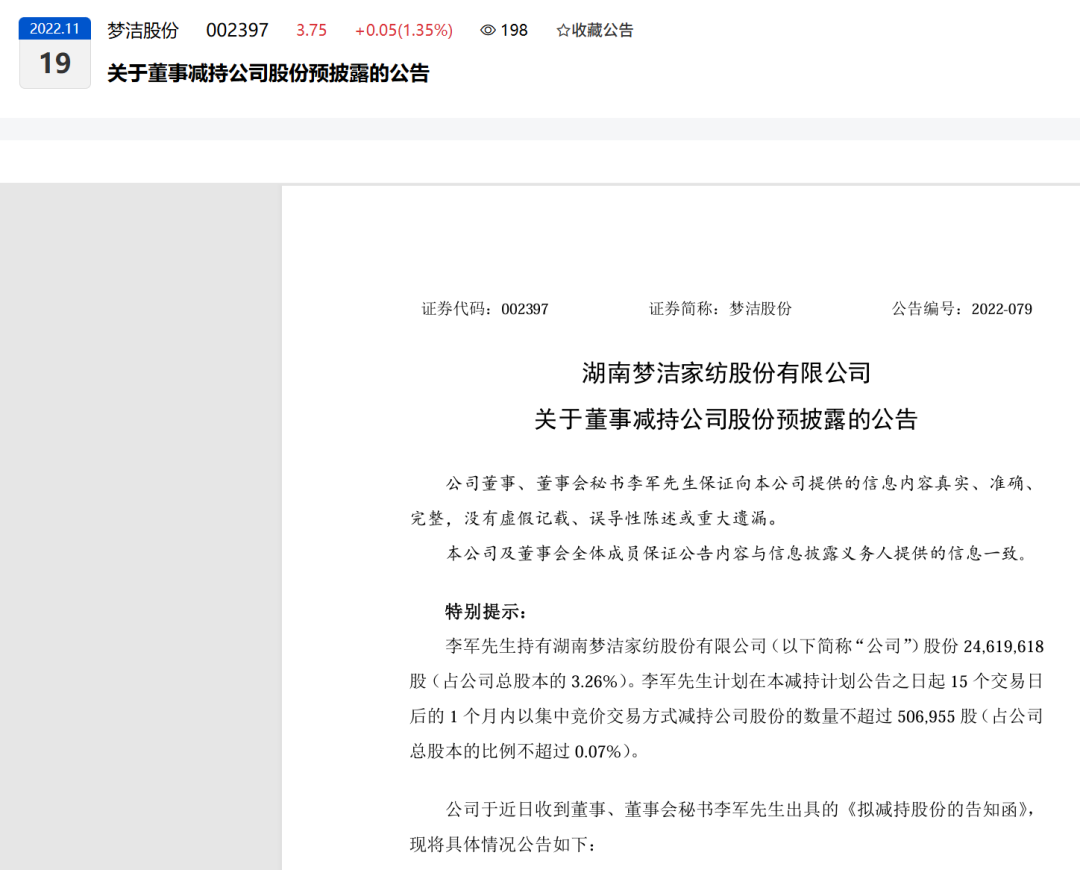1080x870 pixels.
Task: Click the percentage 3.26% in the text
Action: (596, 681)
